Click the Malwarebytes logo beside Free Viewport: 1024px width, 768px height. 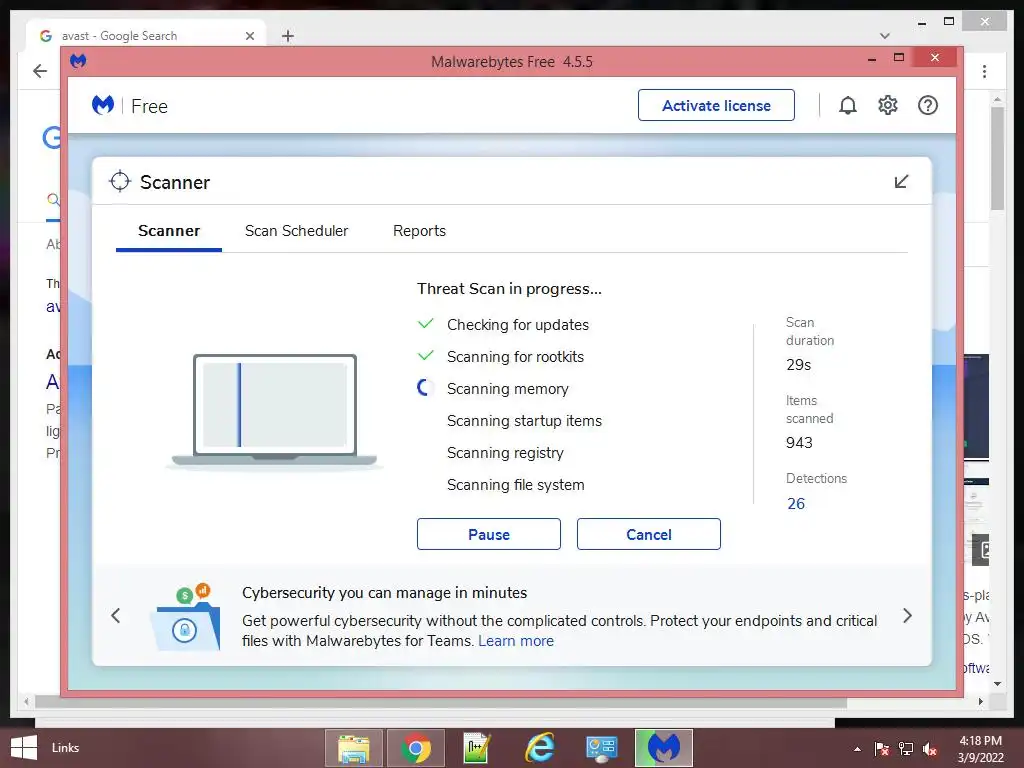point(103,105)
